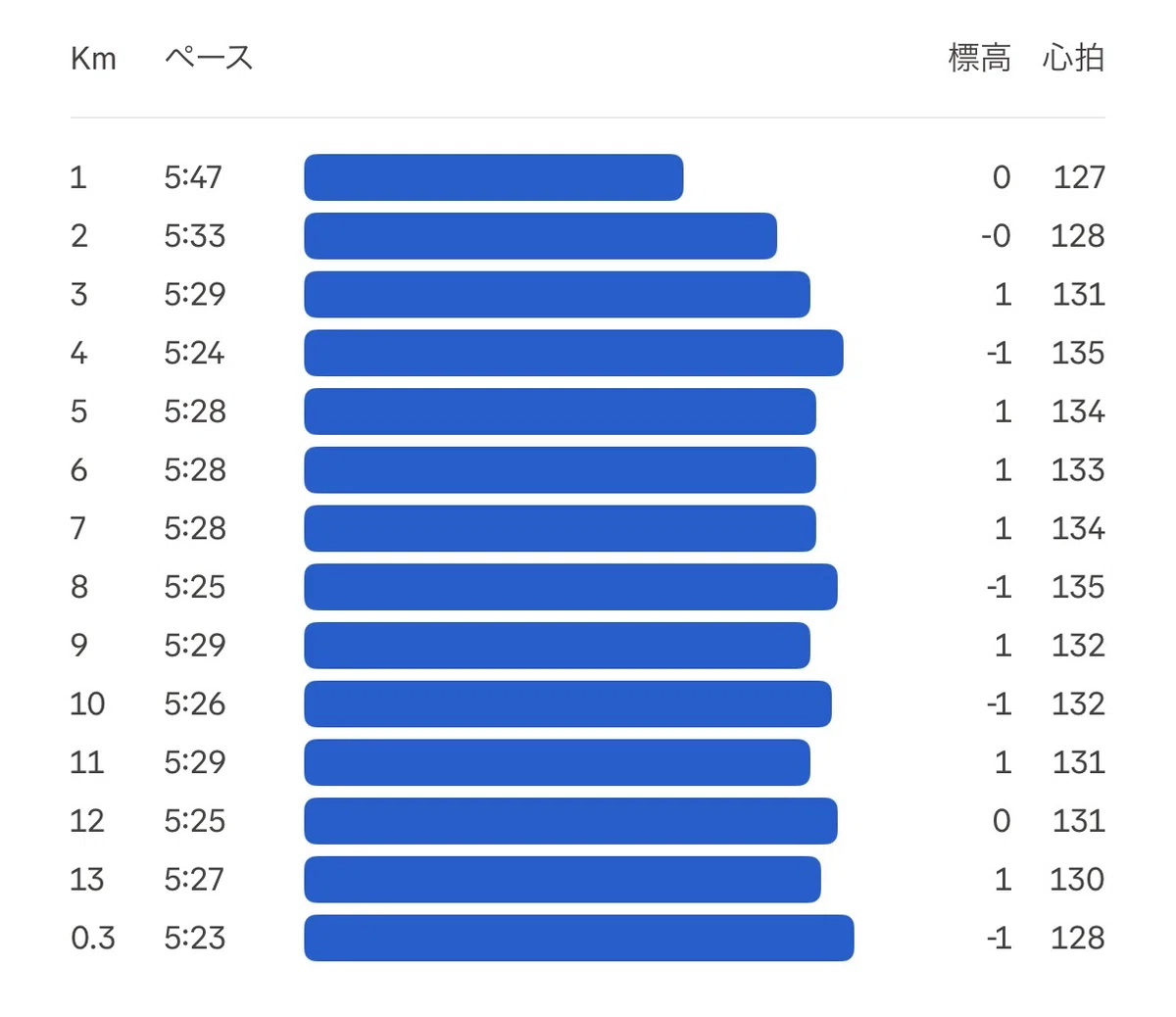The height and width of the screenshot is (1017, 1176).
Task: Click the 5:23 pace of the last split
Action: tap(195, 938)
